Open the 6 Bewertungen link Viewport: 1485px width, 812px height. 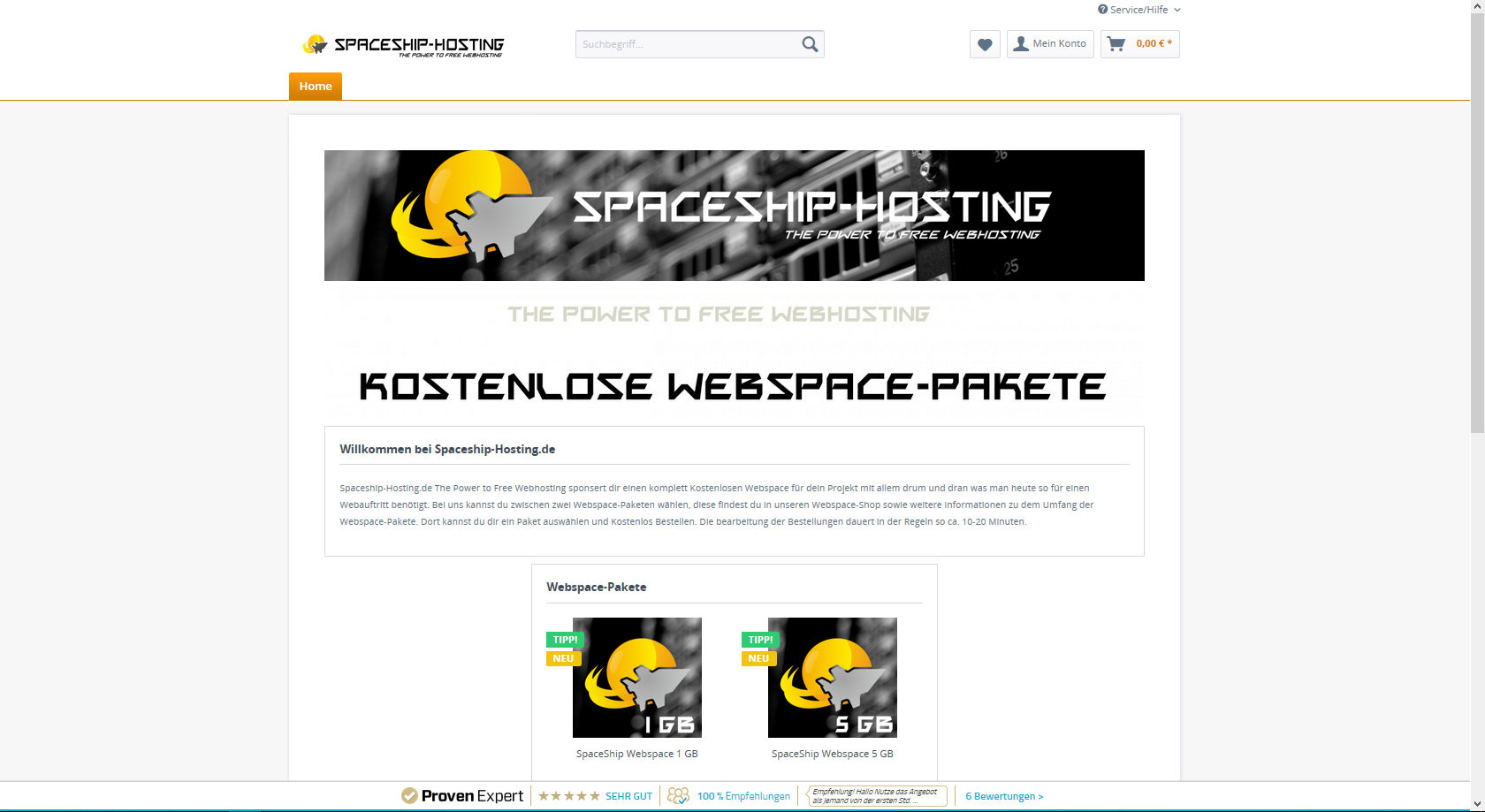[1004, 796]
